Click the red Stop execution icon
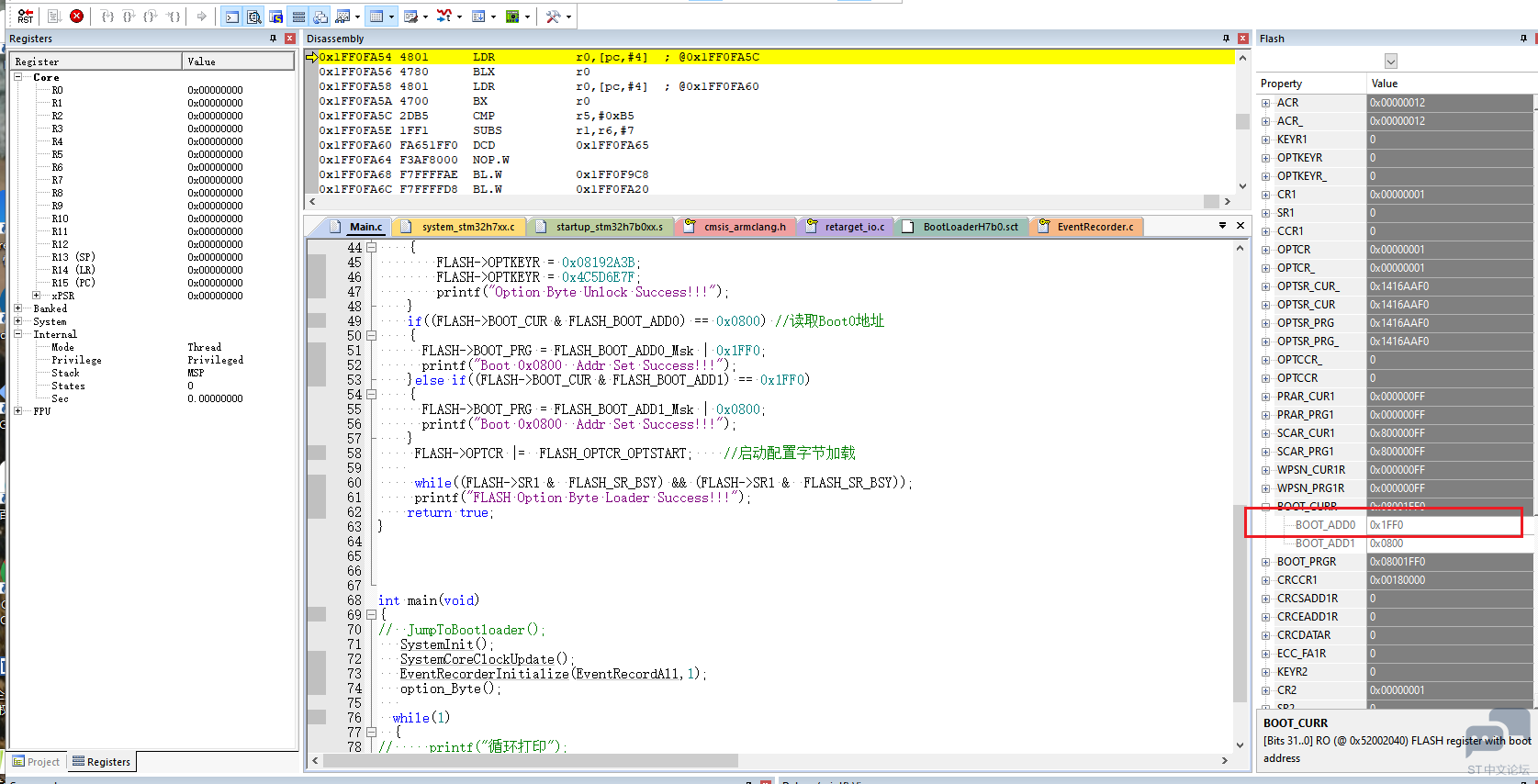 [x=77, y=16]
